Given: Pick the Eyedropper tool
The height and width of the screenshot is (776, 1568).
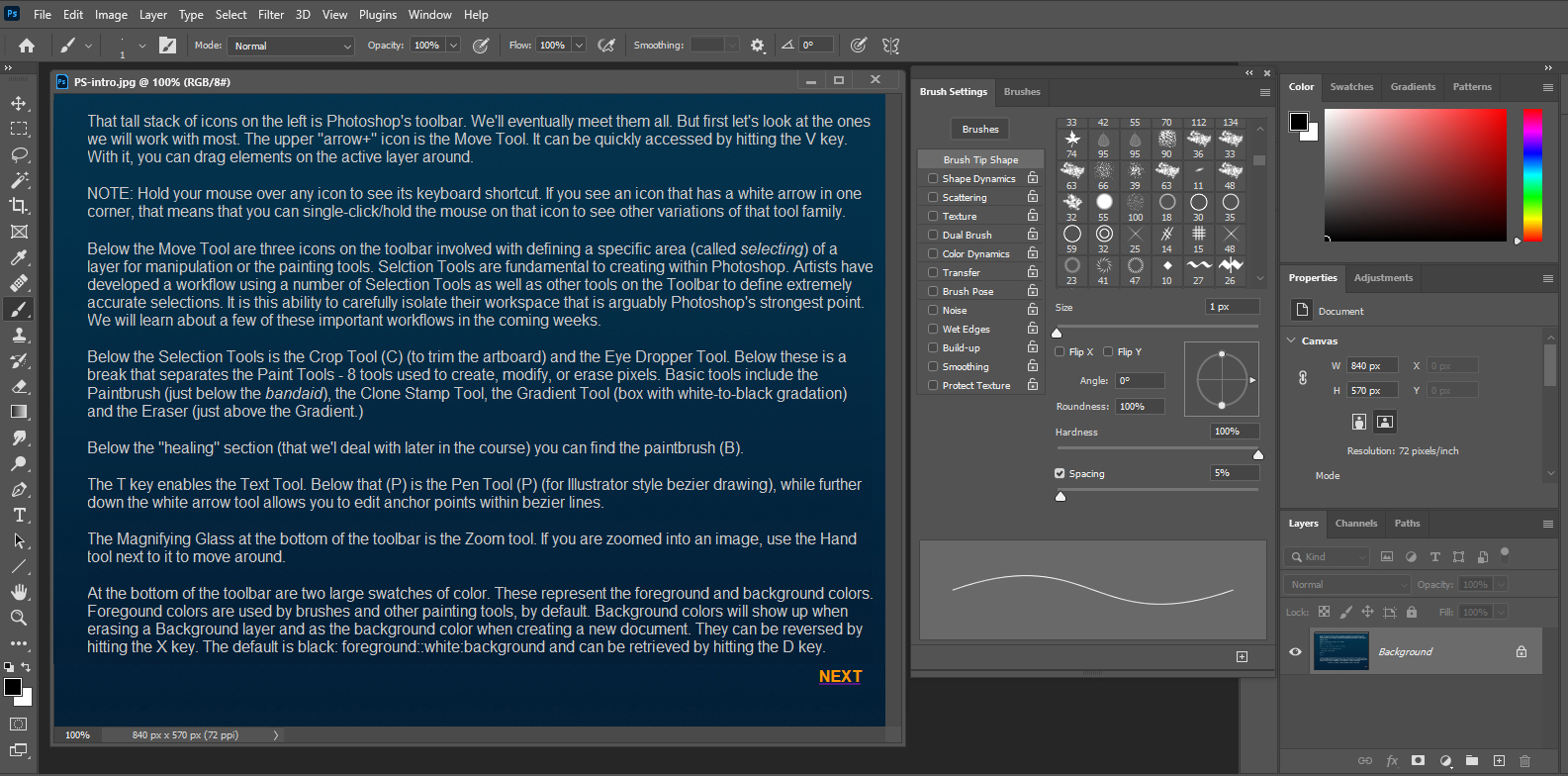Looking at the screenshot, I should pos(19,257).
